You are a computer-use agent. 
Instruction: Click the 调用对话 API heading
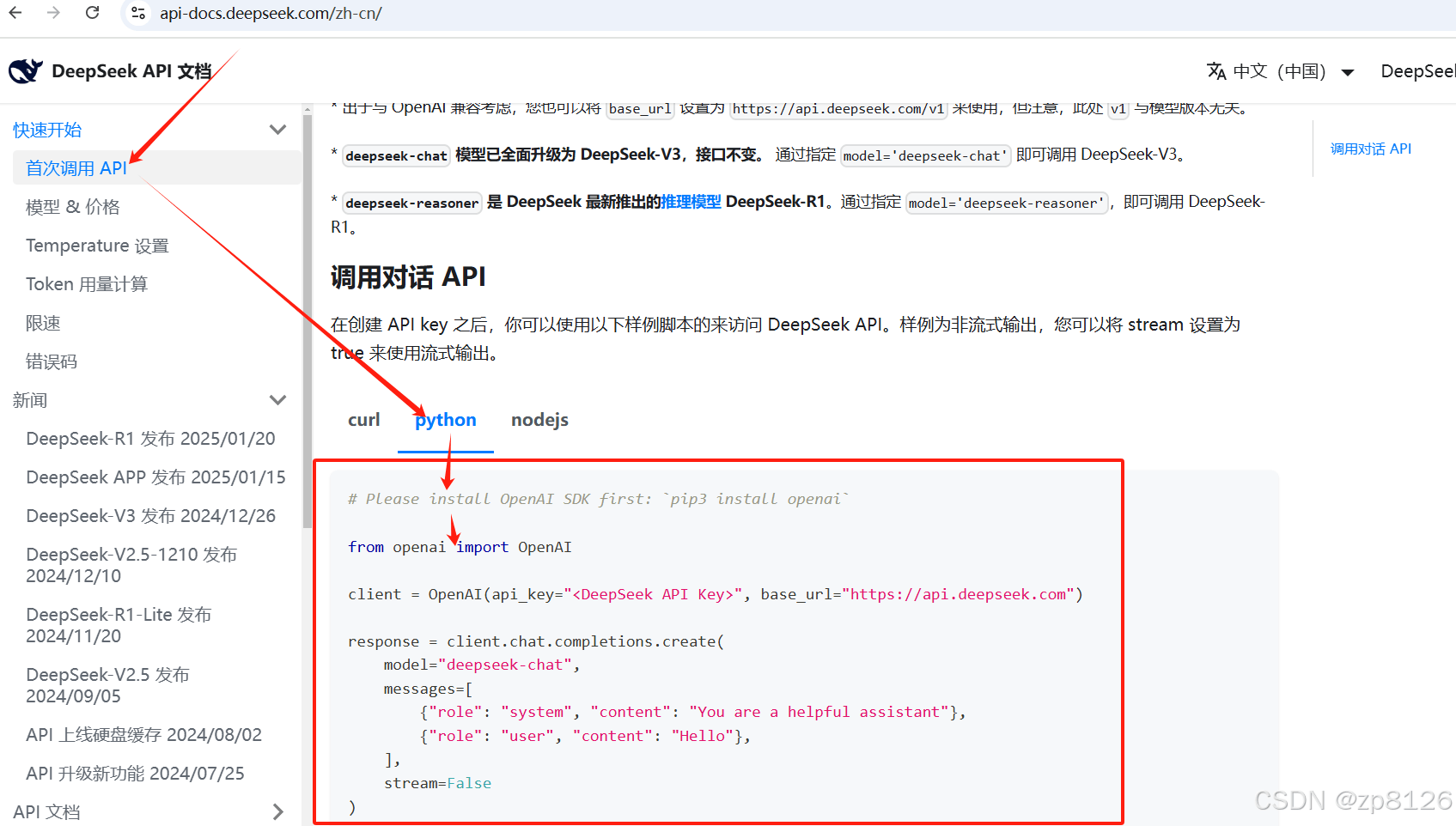pos(408,277)
